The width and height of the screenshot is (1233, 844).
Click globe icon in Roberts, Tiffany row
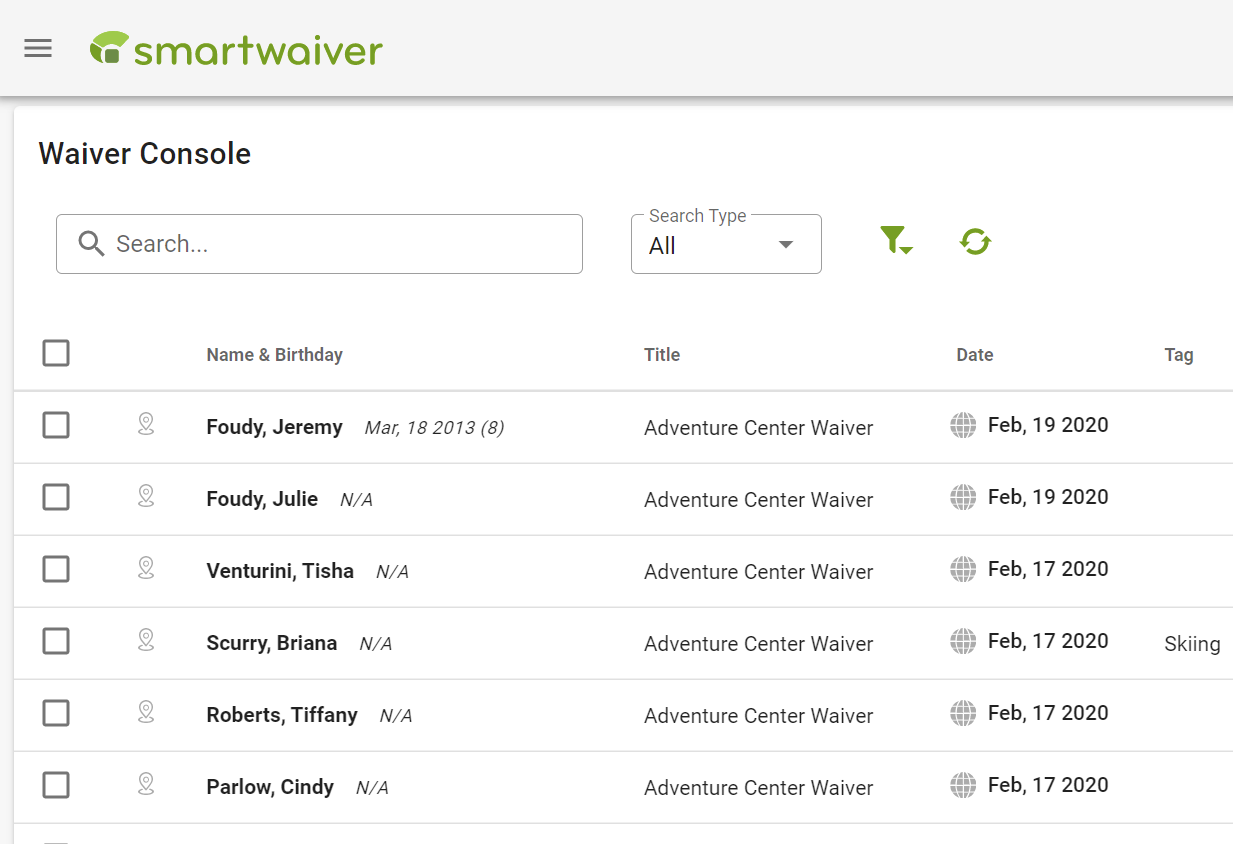click(x=963, y=714)
